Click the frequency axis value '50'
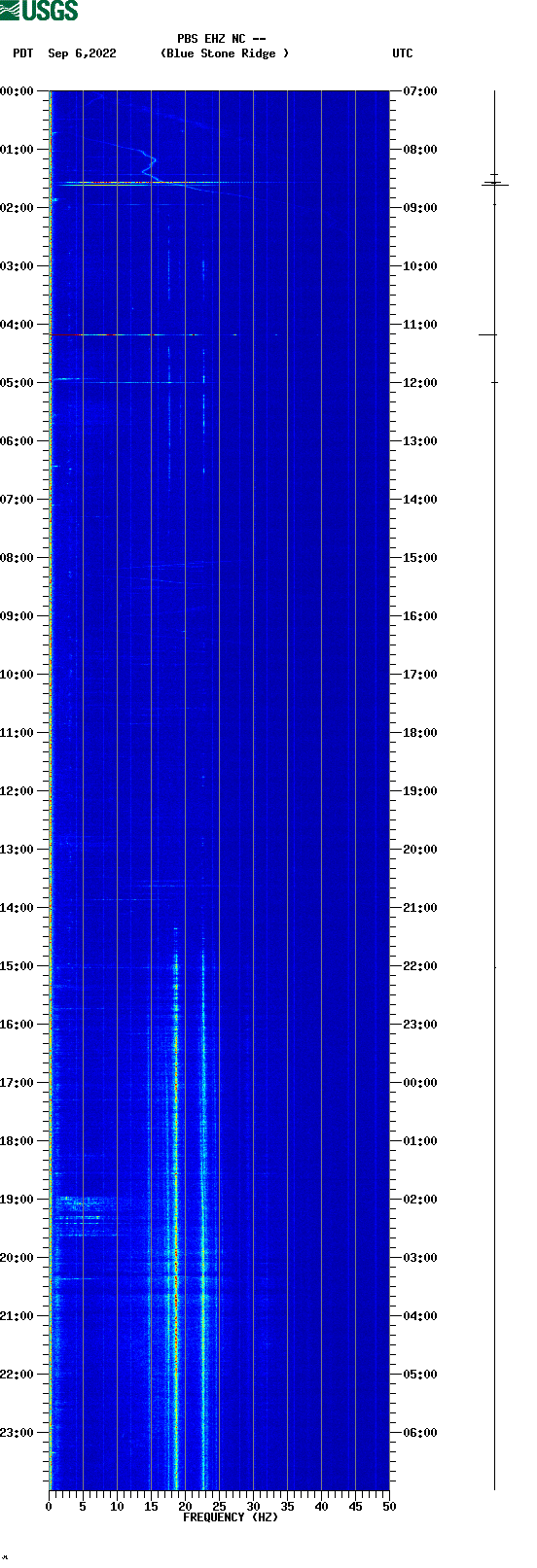This screenshot has width=537, height=1568. pos(389,1507)
